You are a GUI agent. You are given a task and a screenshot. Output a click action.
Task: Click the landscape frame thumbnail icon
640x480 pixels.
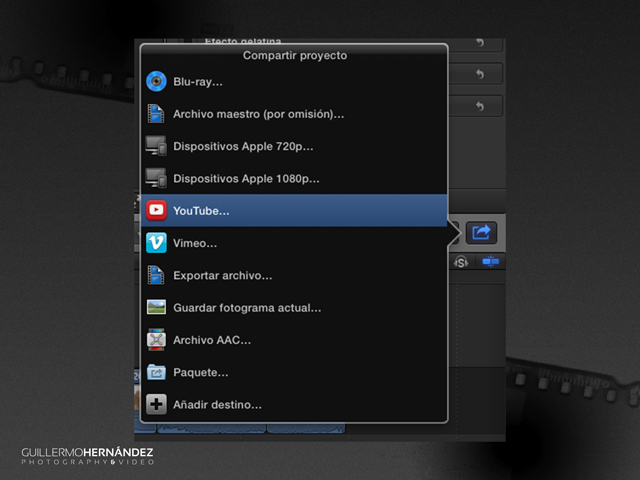click(156, 307)
